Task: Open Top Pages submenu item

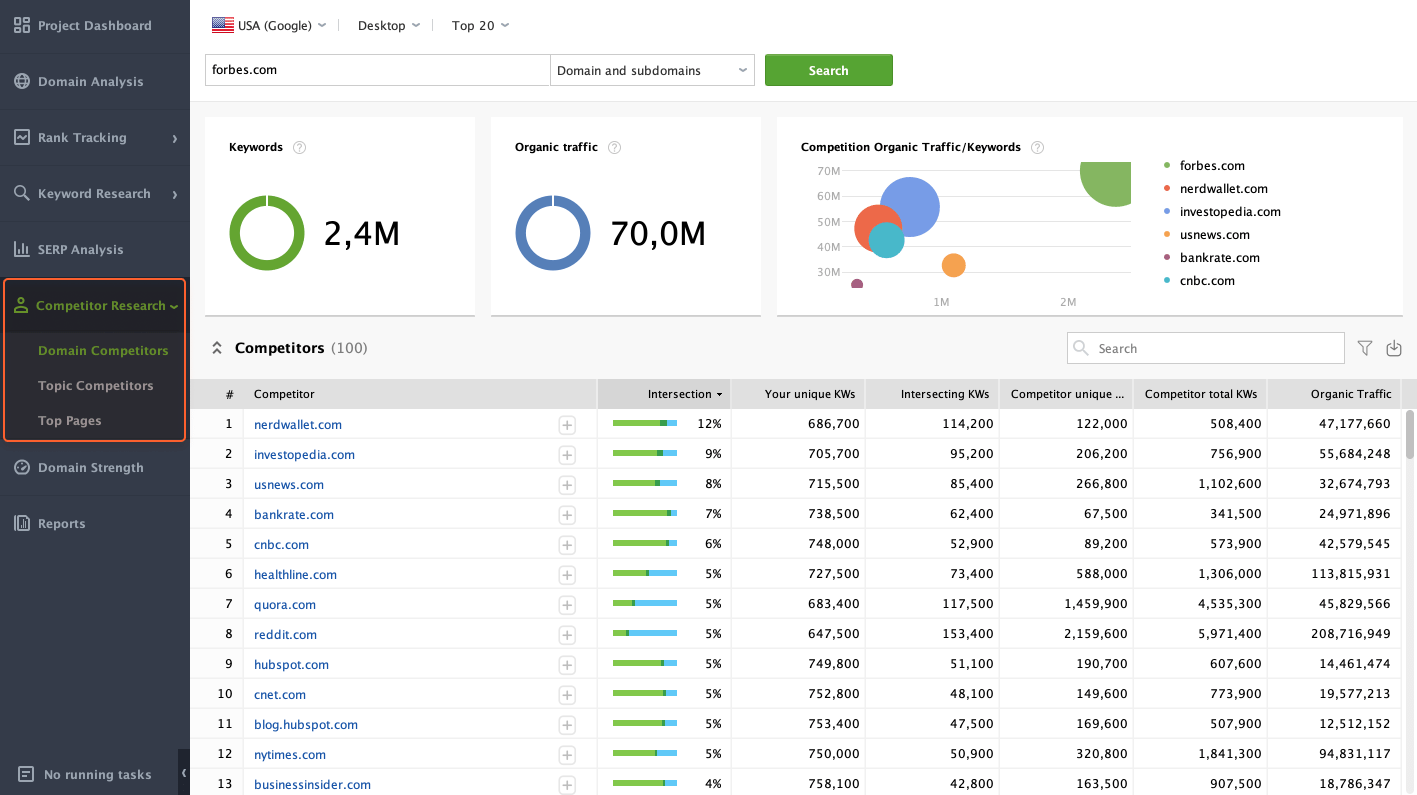Action: coord(70,420)
